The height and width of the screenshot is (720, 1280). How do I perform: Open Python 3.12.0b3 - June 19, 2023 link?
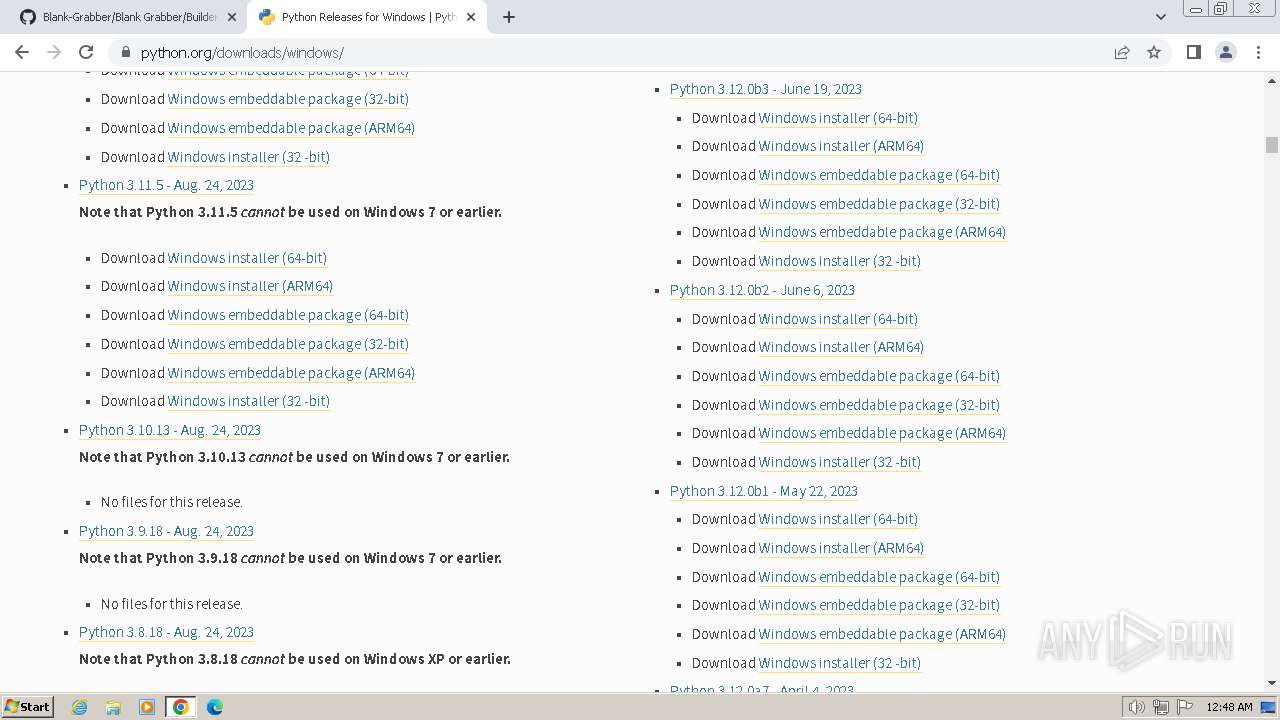coord(766,89)
